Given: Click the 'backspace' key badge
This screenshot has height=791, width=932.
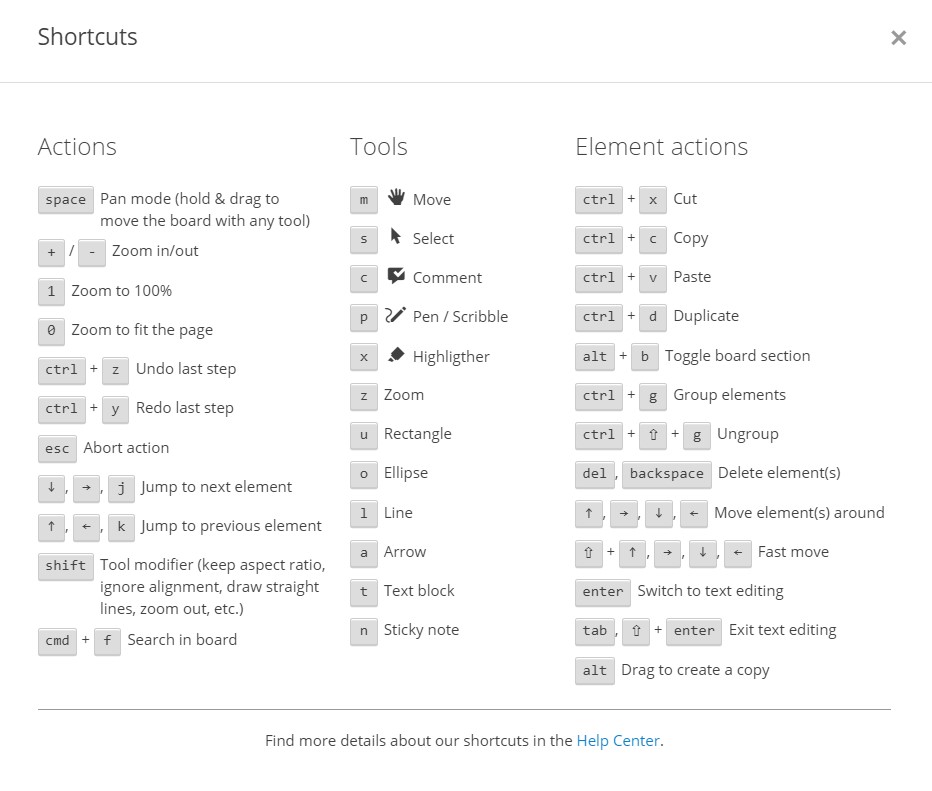Looking at the screenshot, I should 667,473.
